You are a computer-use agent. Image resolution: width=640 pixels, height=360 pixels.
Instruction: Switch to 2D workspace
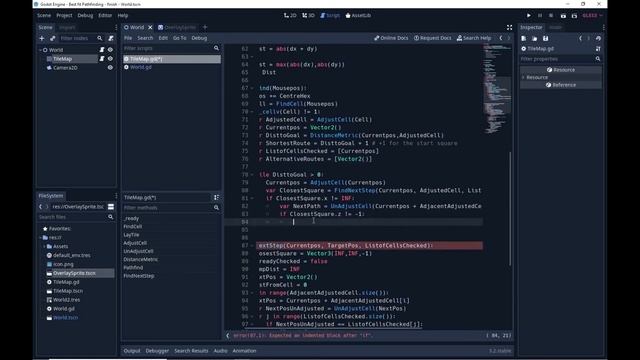[x=290, y=16]
